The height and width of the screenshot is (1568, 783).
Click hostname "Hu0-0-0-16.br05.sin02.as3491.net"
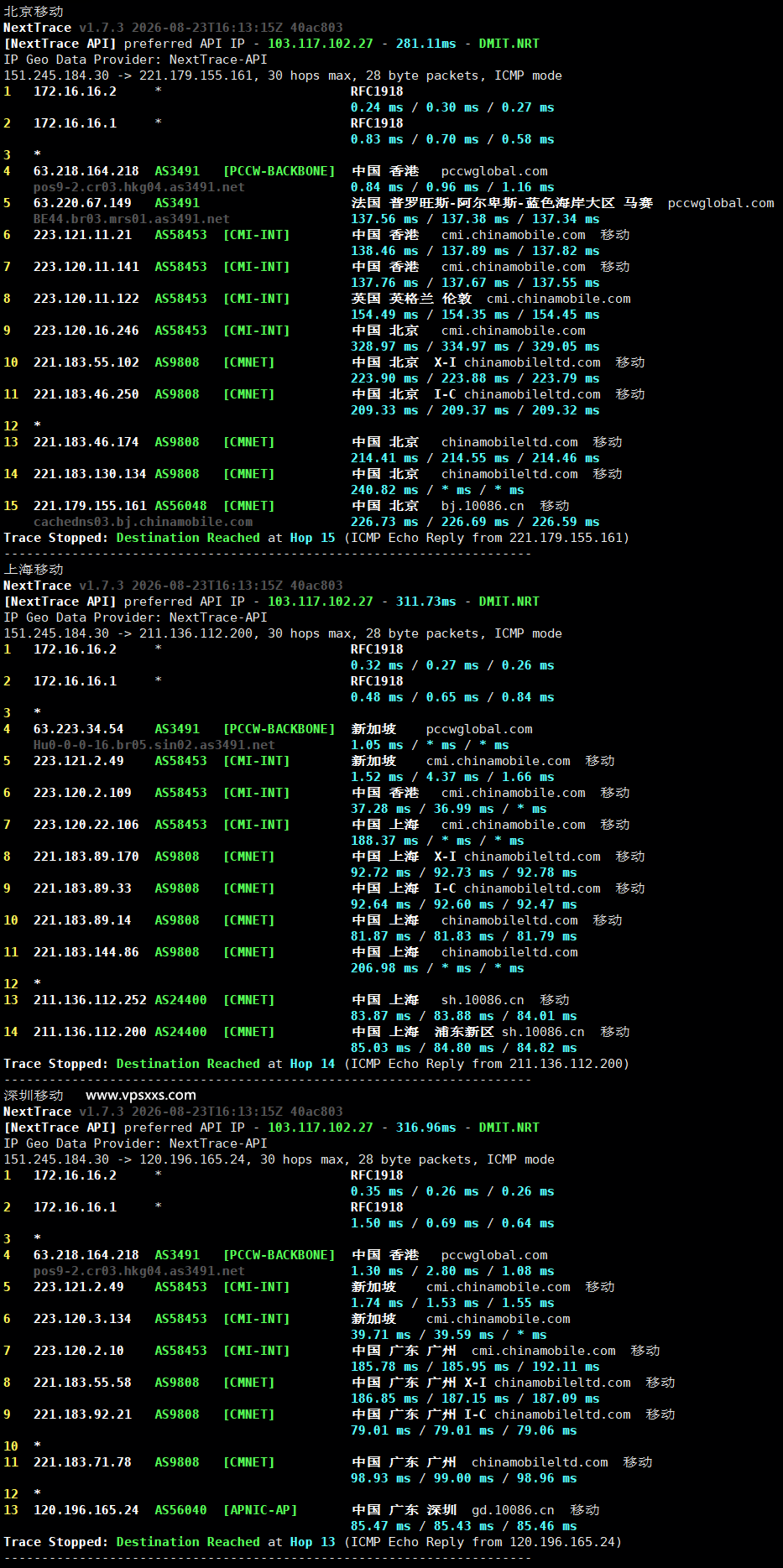point(154,745)
